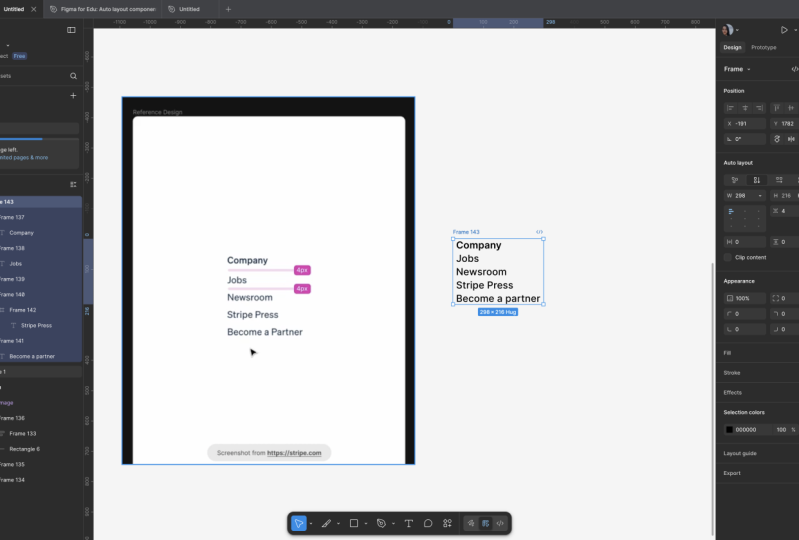Image resolution: width=799 pixels, height=540 pixels.
Task: Select the Company text layer
Action: pos(21,233)
